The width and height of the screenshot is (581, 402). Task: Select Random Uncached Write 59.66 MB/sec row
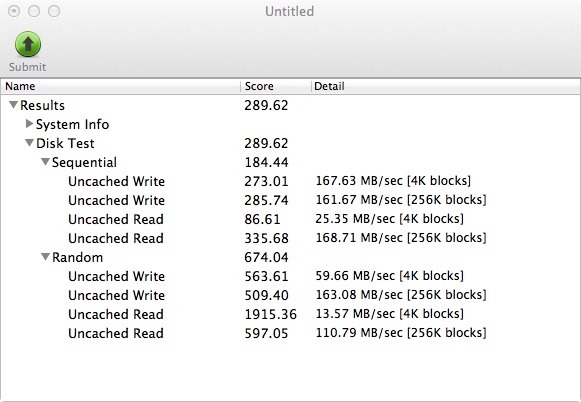tap(290, 276)
